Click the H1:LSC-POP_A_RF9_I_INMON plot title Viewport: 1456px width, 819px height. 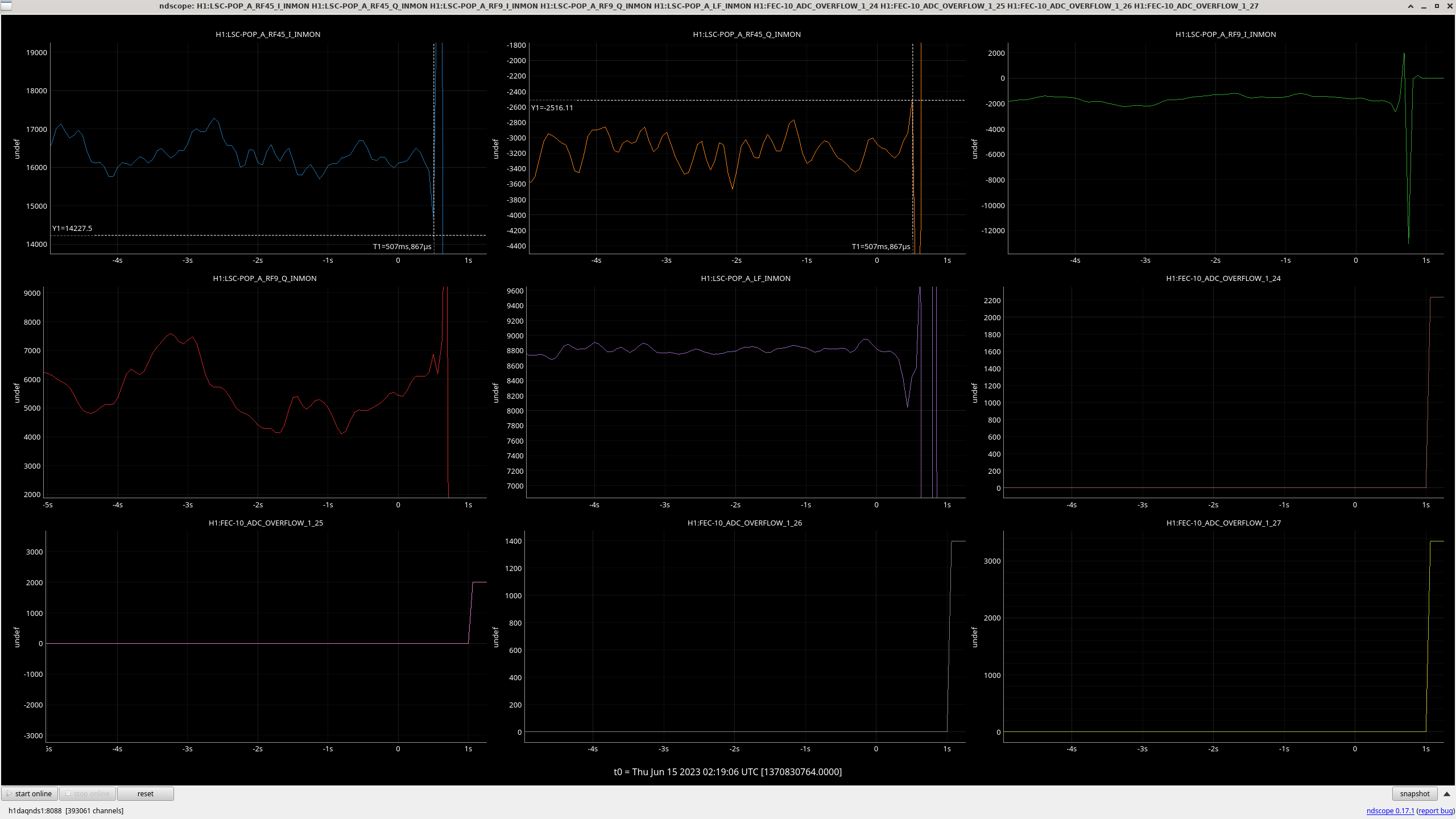[x=1226, y=34]
